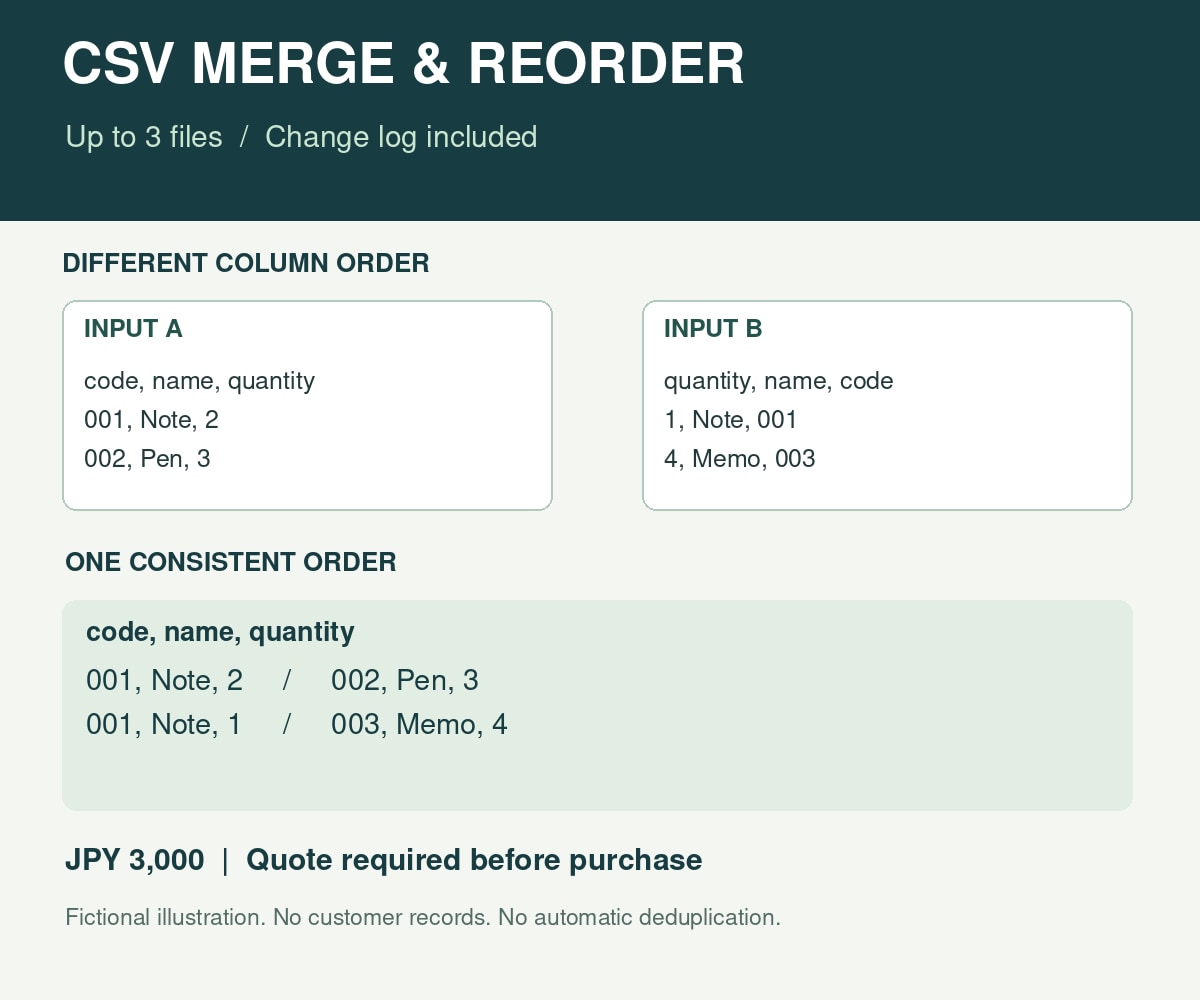
Task: Click the JPY 3,000 price
Action: coord(135,860)
